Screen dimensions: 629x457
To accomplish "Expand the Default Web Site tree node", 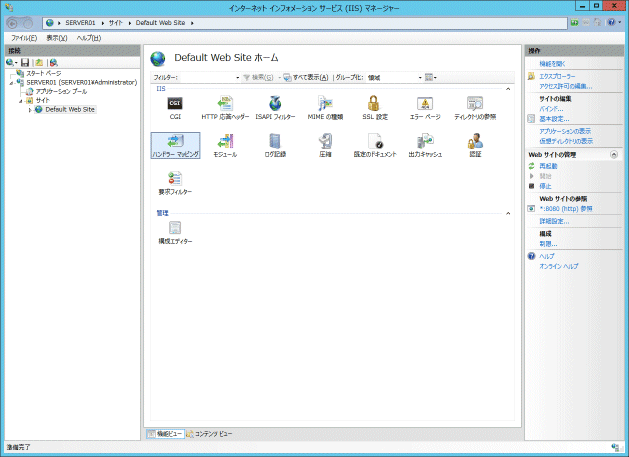I will (30, 110).
